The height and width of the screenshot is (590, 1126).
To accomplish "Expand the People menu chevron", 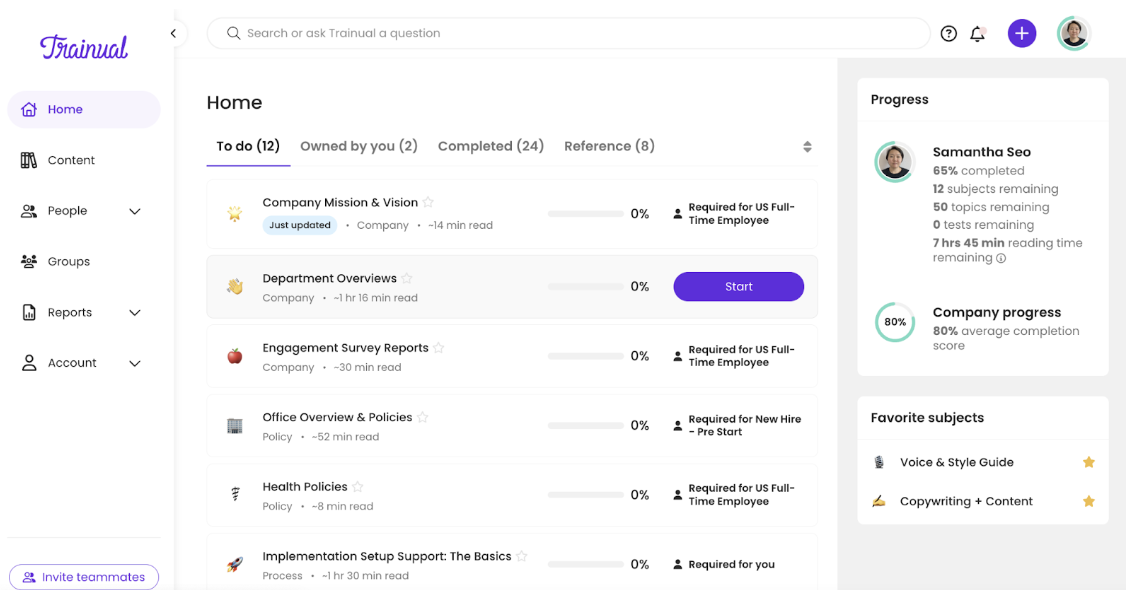I will point(134,211).
